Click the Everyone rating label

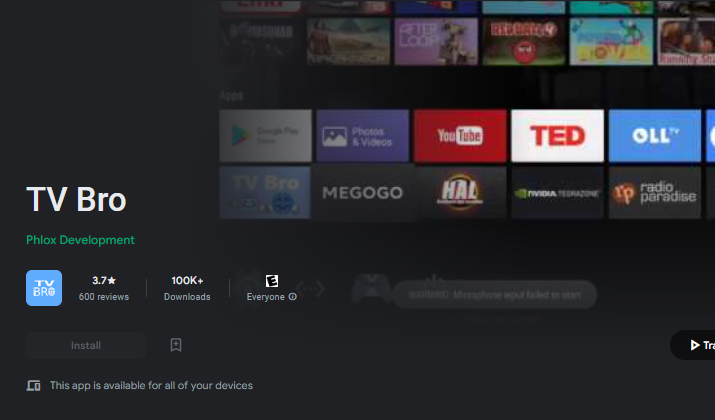[266, 296]
